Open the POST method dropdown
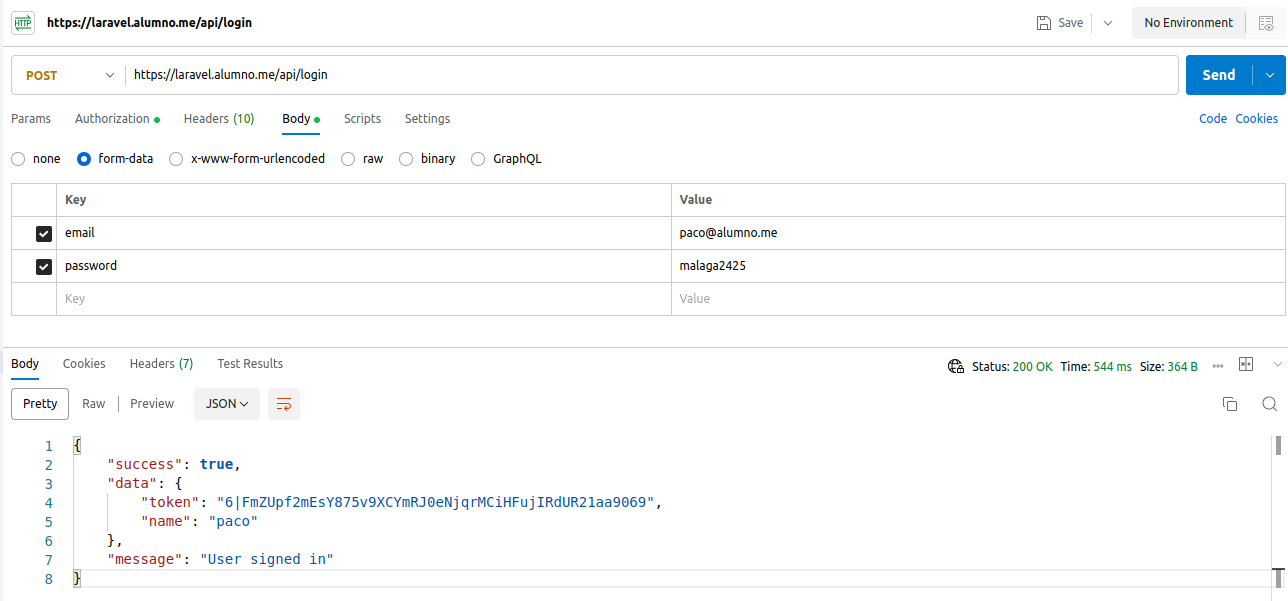 click(x=69, y=75)
